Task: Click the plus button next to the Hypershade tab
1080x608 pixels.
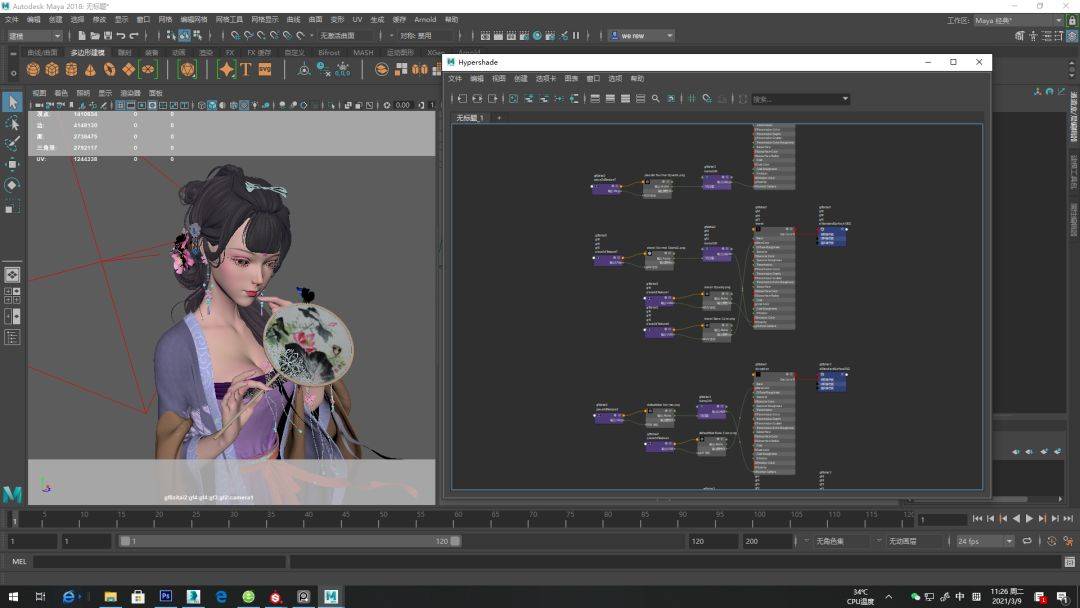Action: click(x=499, y=118)
